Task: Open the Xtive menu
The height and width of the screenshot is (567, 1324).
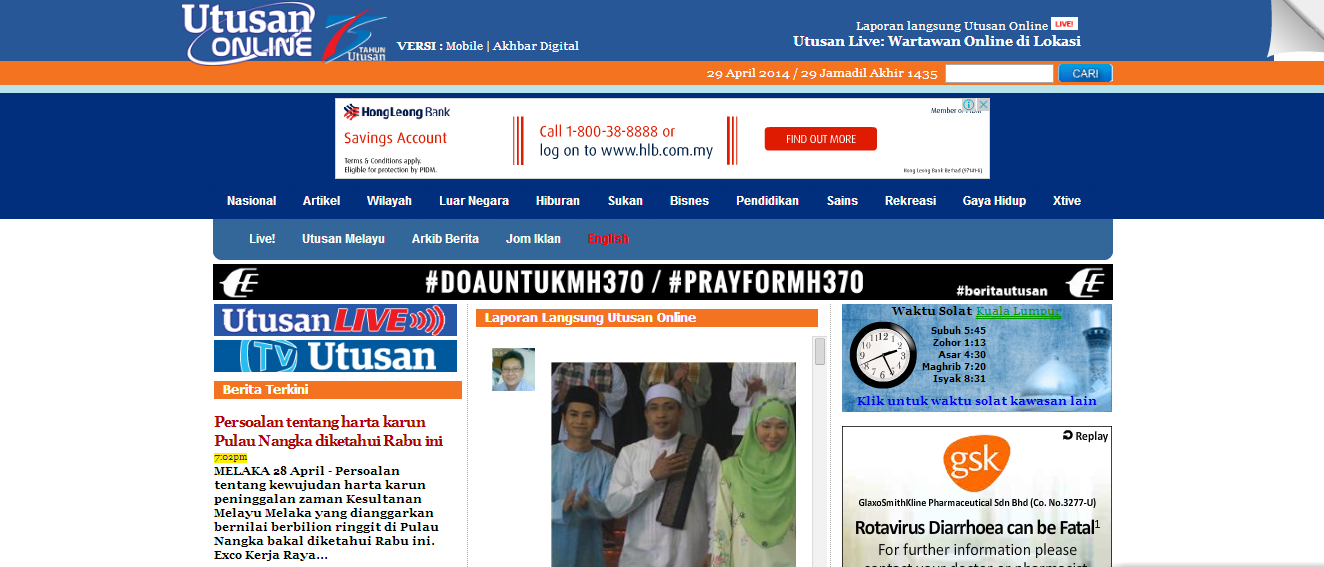Action: (x=1067, y=201)
